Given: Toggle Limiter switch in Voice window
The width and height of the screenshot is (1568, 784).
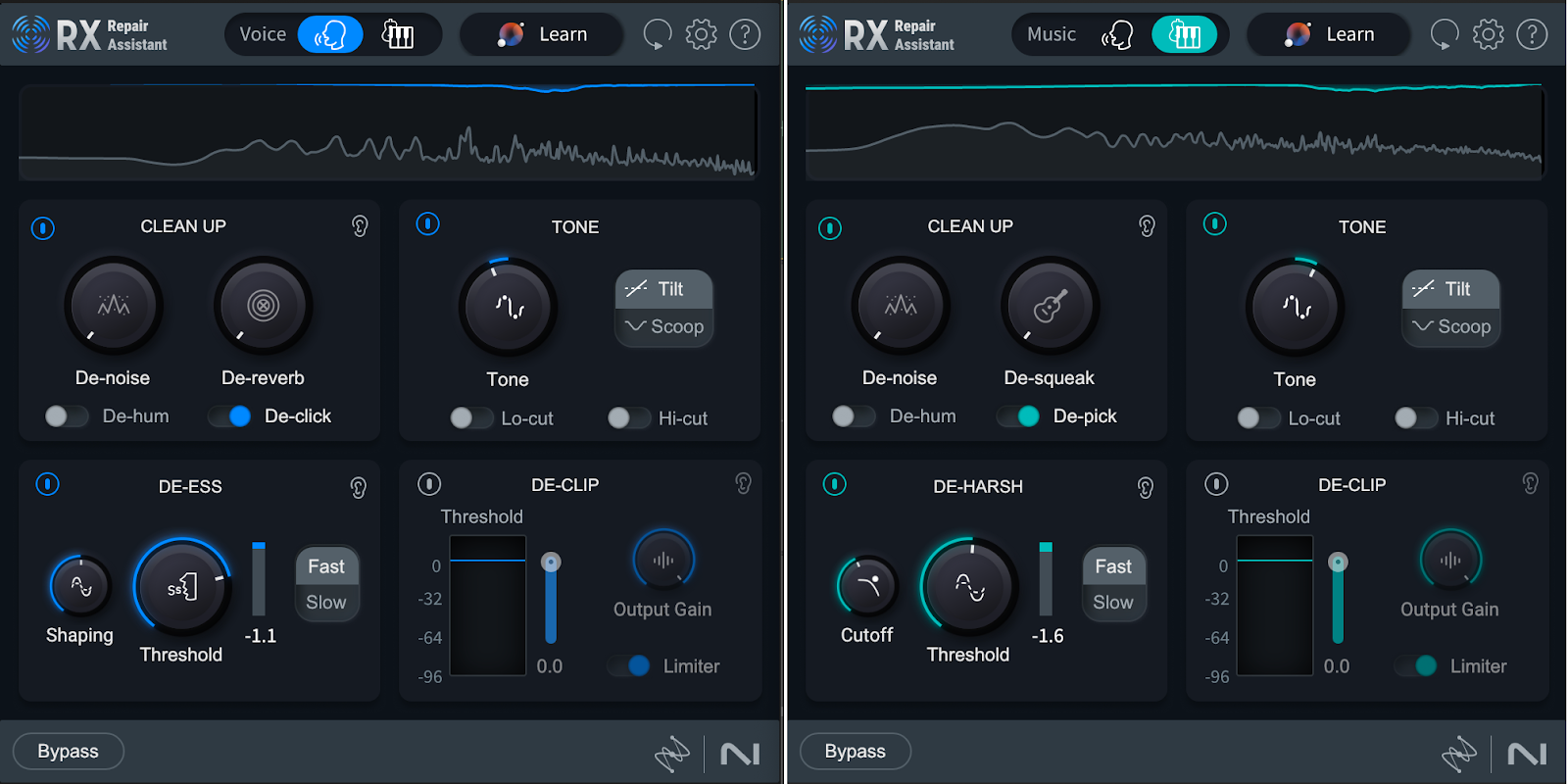Looking at the screenshot, I should pyautogui.click(x=629, y=665).
